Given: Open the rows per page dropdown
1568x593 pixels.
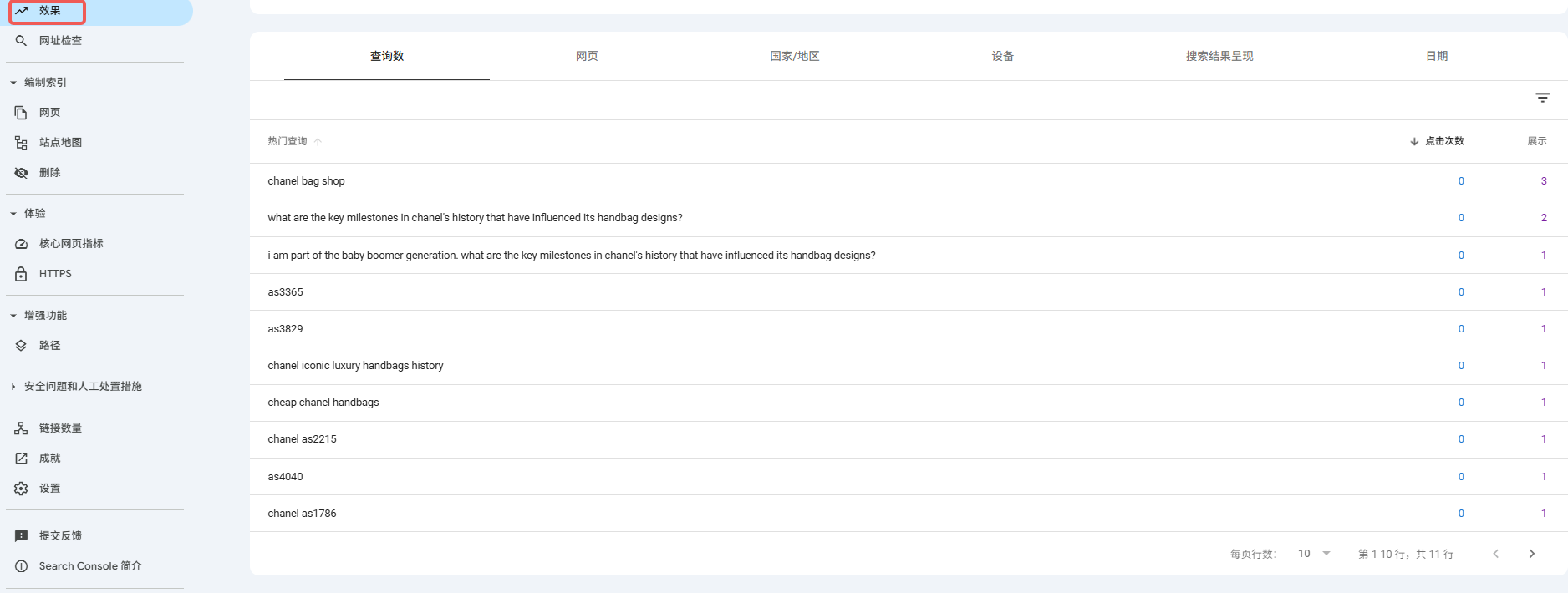Looking at the screenshot, I should coord(1314,554).
